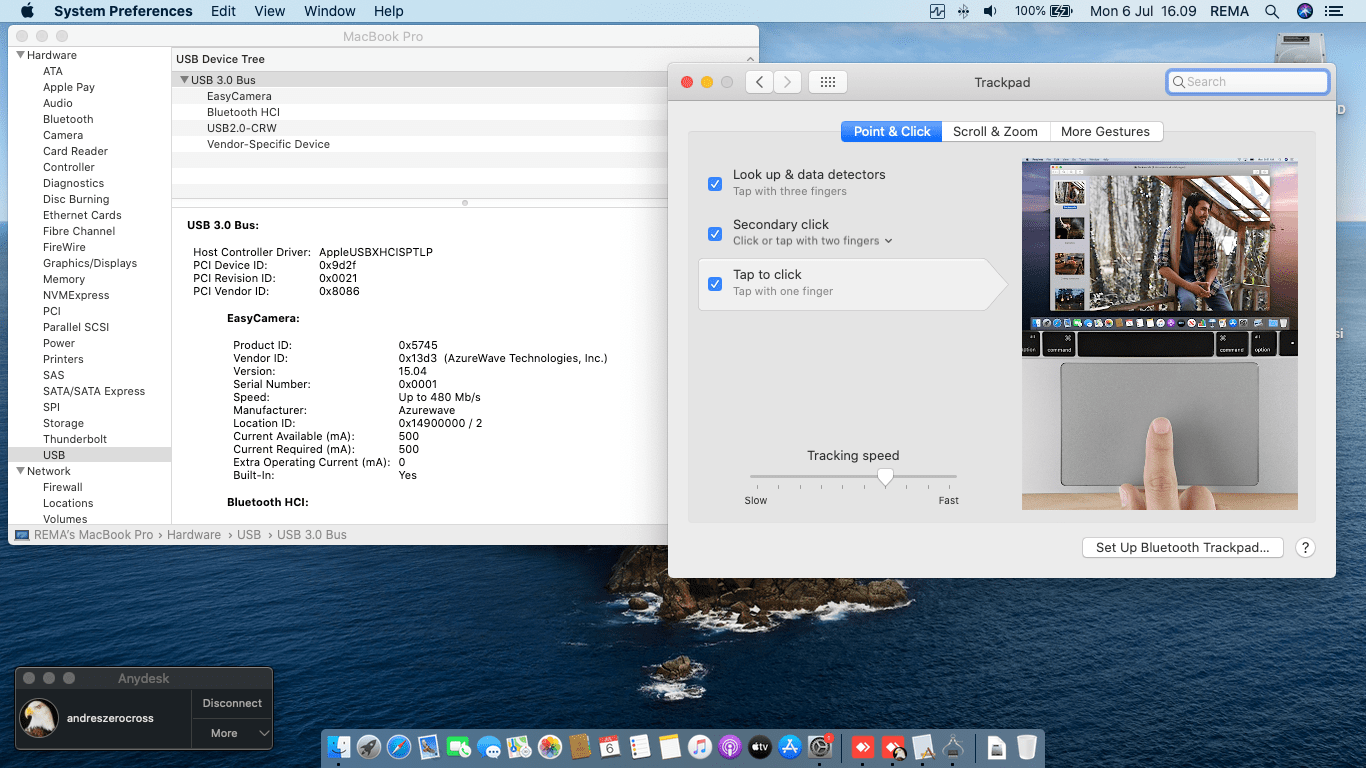Select the Point & Click tab
1366x768 pixels.
[892, 131]
